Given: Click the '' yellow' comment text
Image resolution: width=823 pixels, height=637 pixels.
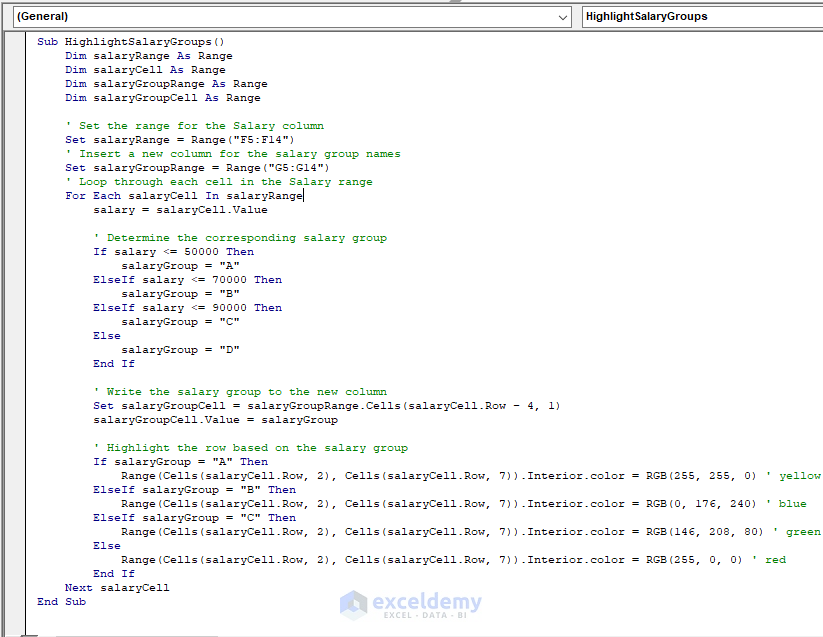Looking at the screenshot, I should (x=793, y=476).
